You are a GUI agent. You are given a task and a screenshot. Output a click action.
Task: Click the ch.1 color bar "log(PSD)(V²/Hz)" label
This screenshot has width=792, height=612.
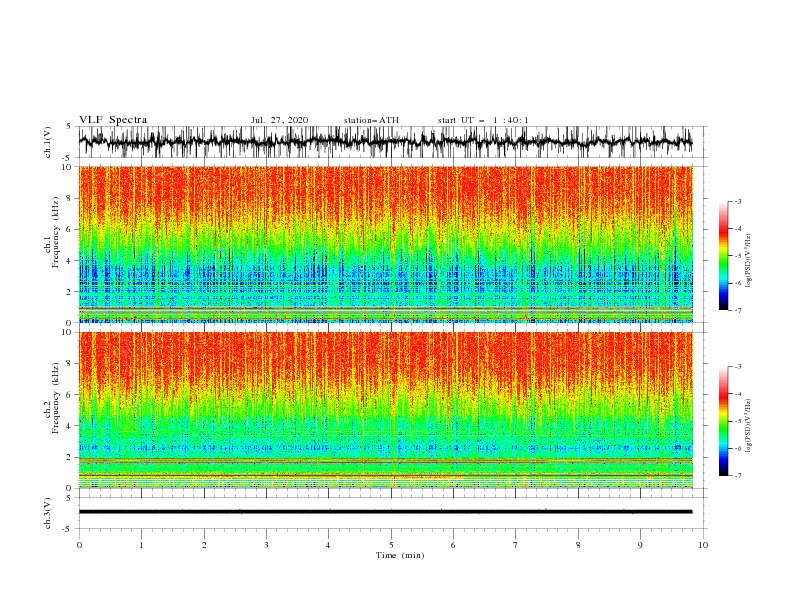(x=748, y=261)
